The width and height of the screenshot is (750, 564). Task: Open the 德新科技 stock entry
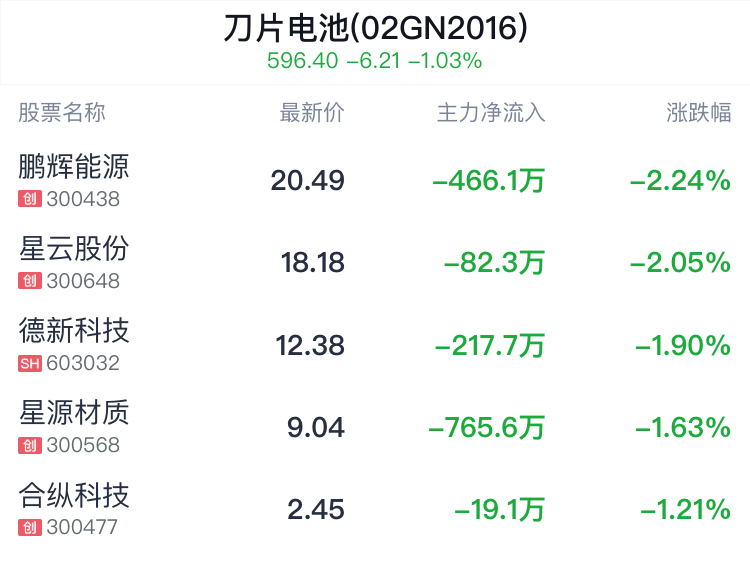(74, 330)
